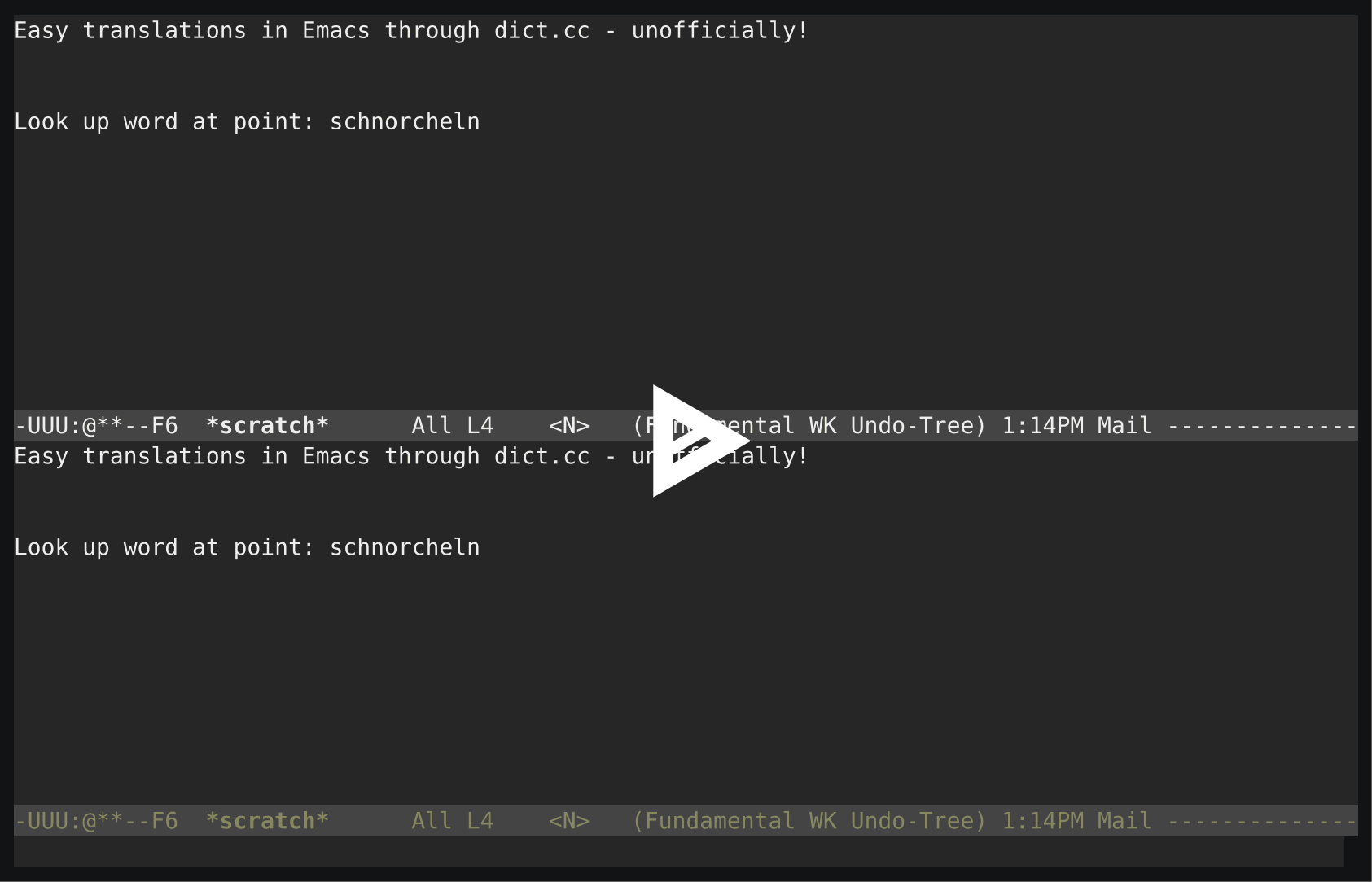Click 'All L4' position in upper mode line
The width and height of the screenshot is (1372, 882).
click(x=453, y=426)
